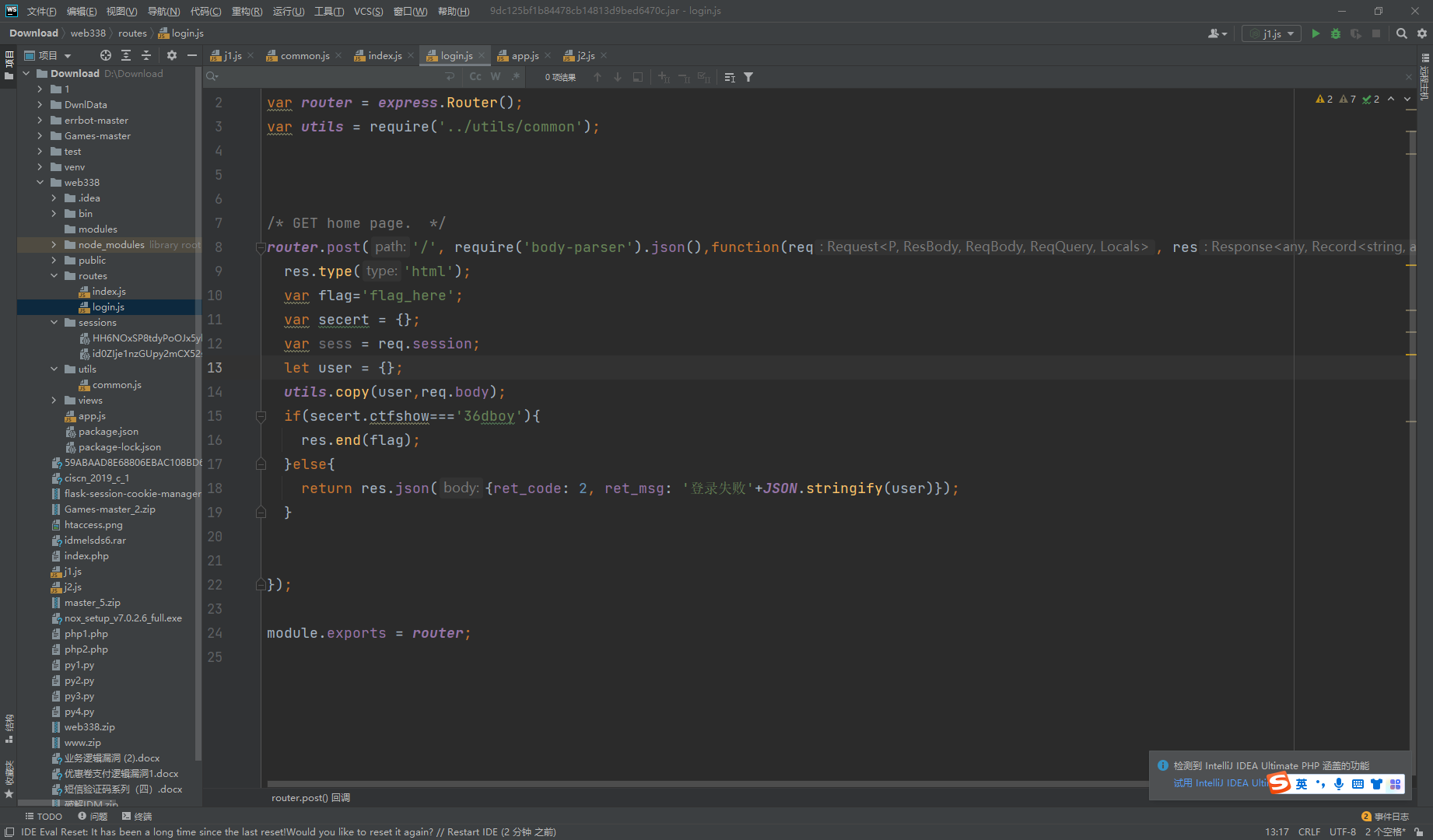The height and width of the screenshot is (840, 1433).
Task: Toggle Sogou input English/Chinese mode
Action: click(1302, 784)
